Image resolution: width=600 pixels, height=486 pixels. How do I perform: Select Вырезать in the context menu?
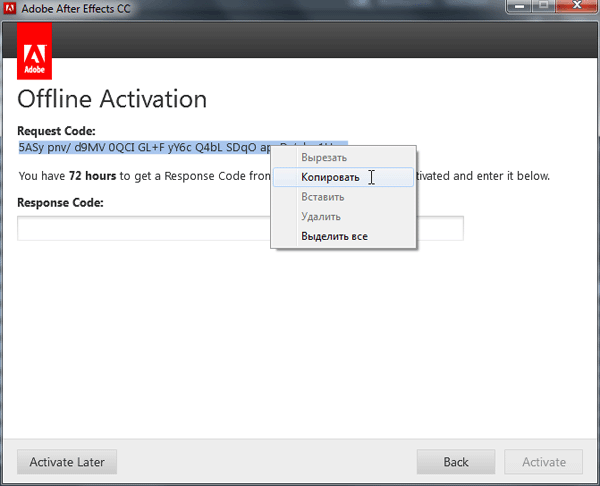click(343, 157)
